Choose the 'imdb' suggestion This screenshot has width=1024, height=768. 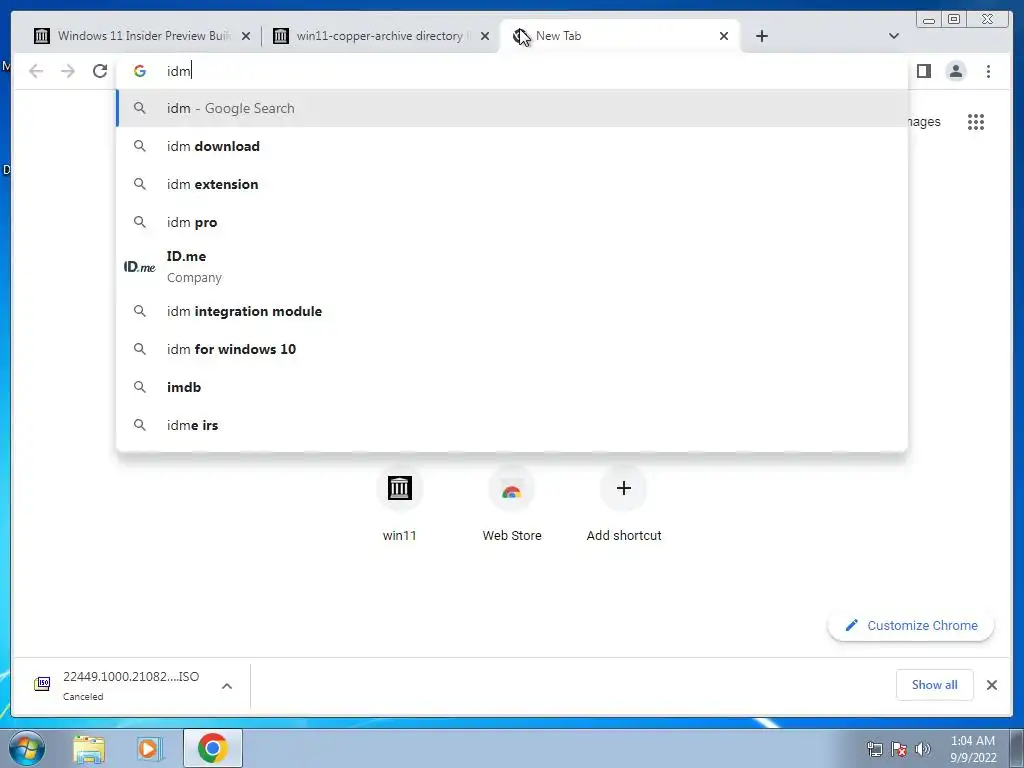coord(512,387)
